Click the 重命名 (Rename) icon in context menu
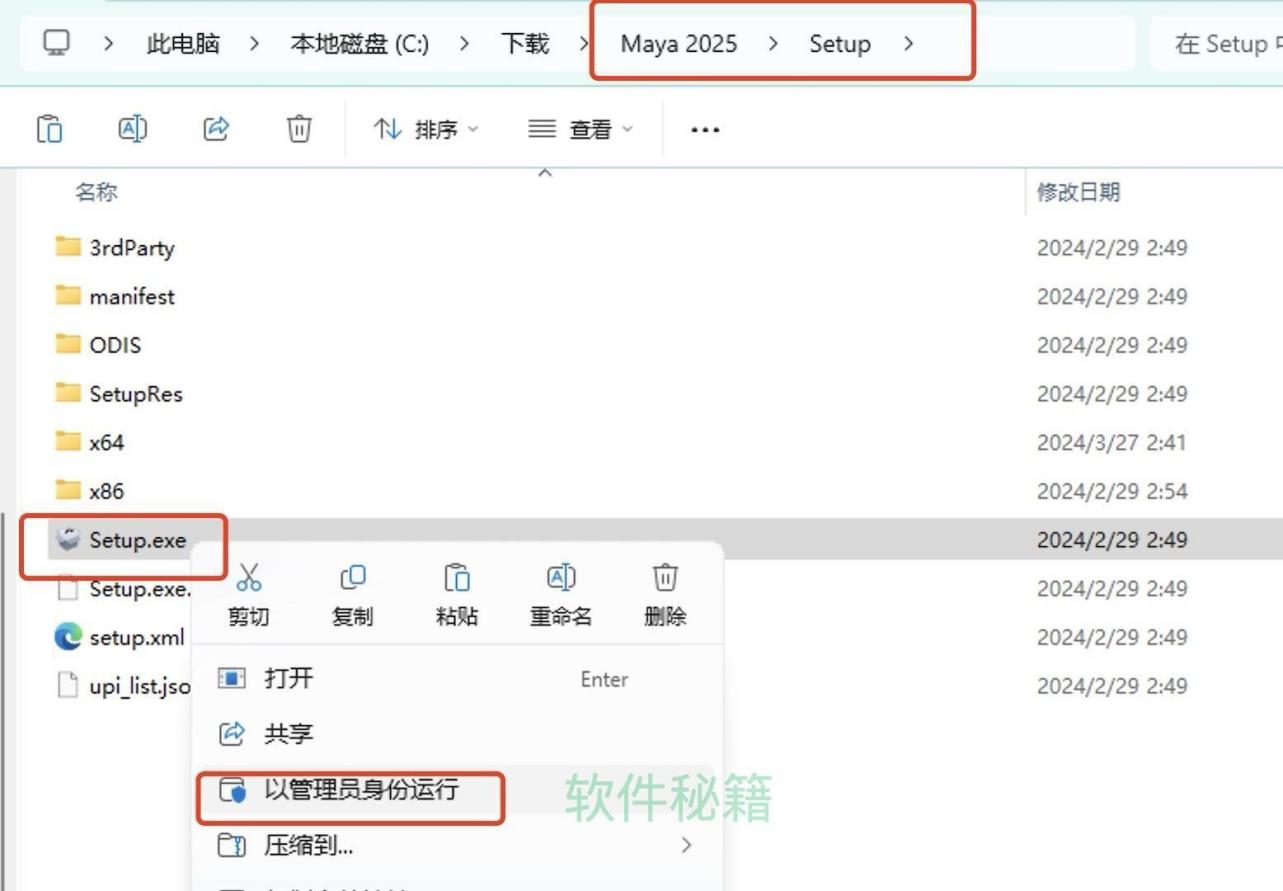 click(560, 577)
